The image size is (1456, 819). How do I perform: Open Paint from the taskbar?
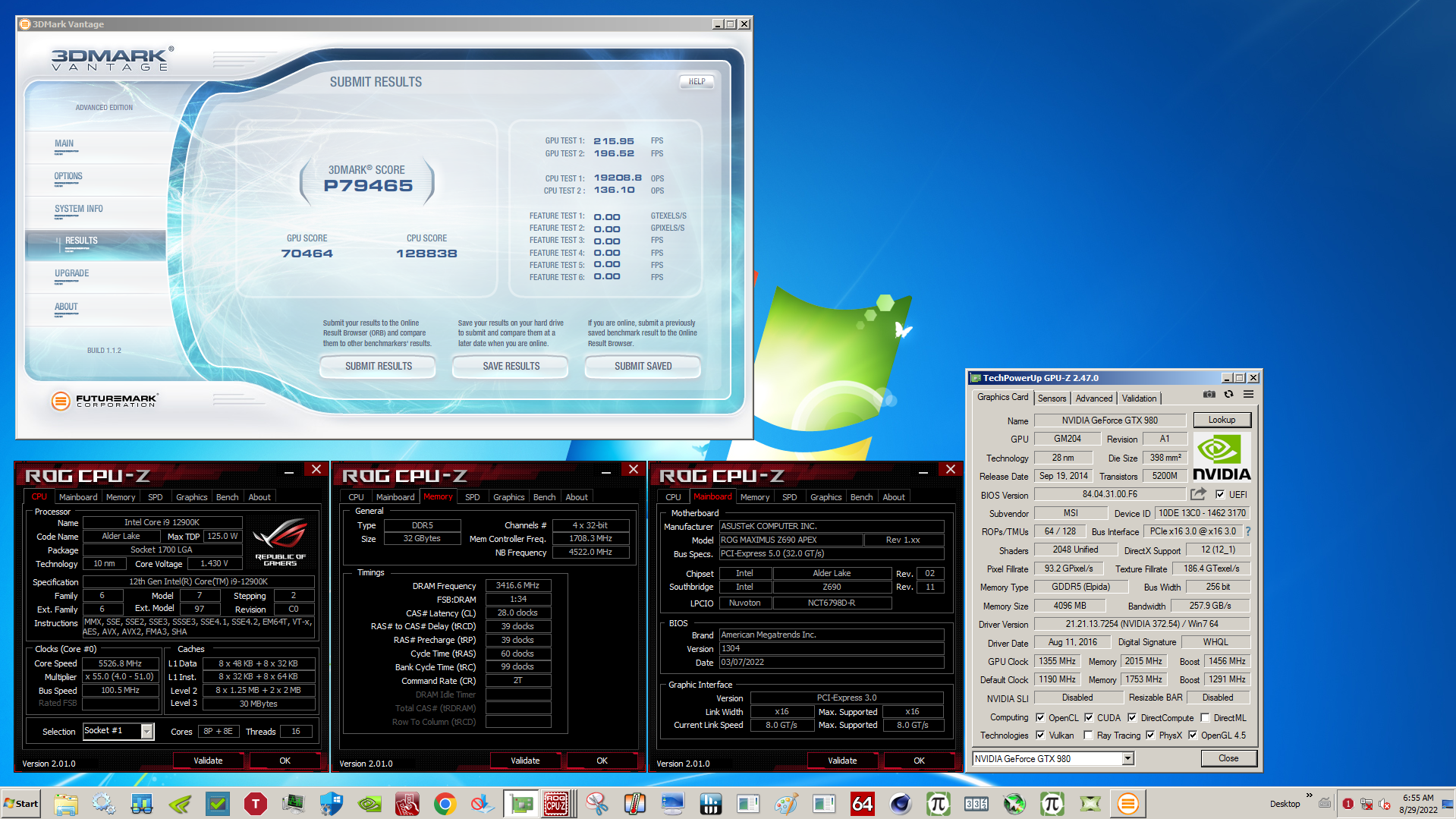click(787, 804)
